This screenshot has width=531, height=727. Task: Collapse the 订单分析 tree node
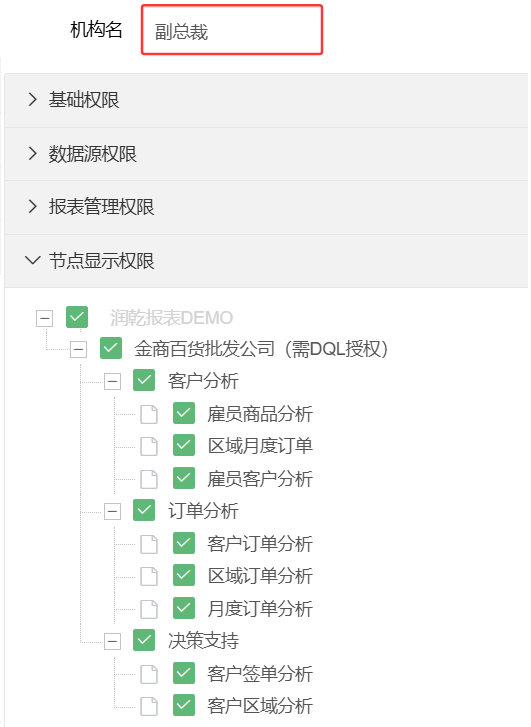tap(112, 512)
